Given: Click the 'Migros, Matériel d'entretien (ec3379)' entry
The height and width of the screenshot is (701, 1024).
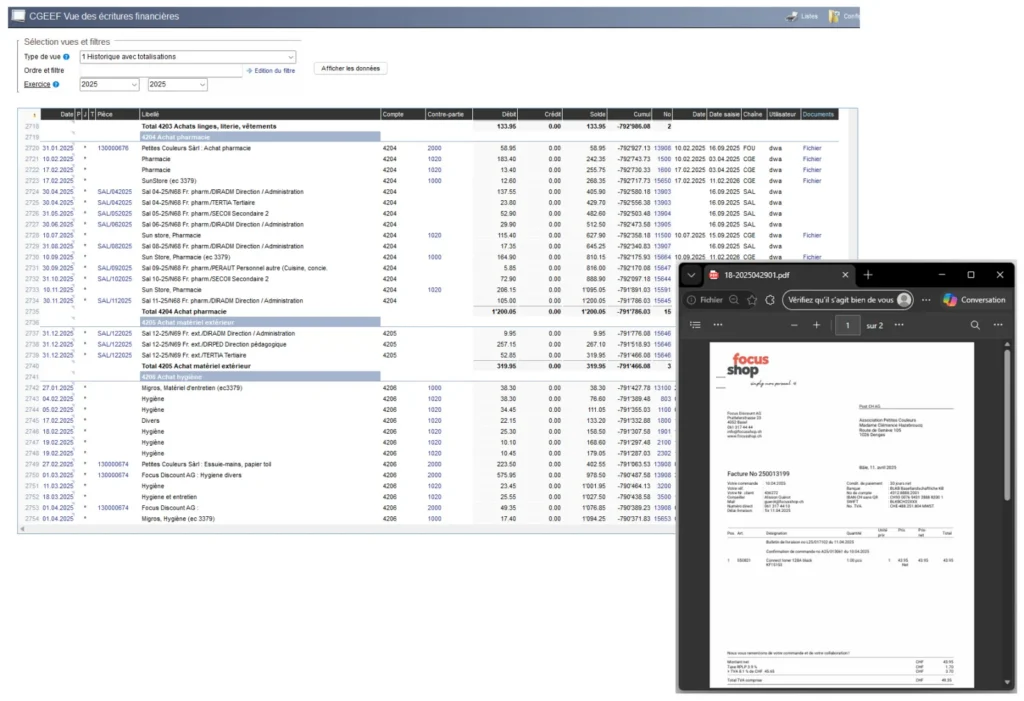Looking at the screenshot, I should [192, 388].
